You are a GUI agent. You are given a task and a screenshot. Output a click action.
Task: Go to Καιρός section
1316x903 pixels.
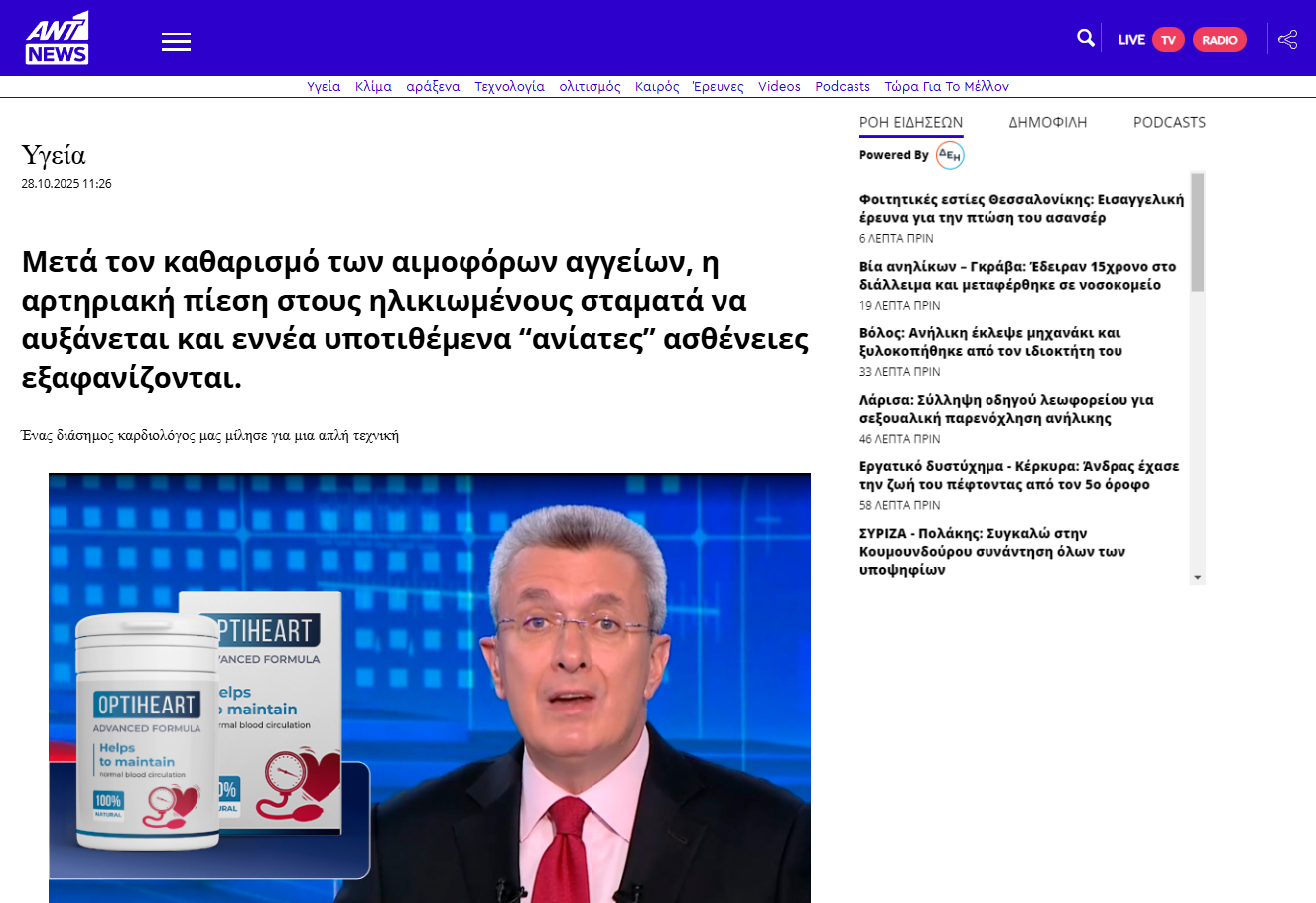657,87
